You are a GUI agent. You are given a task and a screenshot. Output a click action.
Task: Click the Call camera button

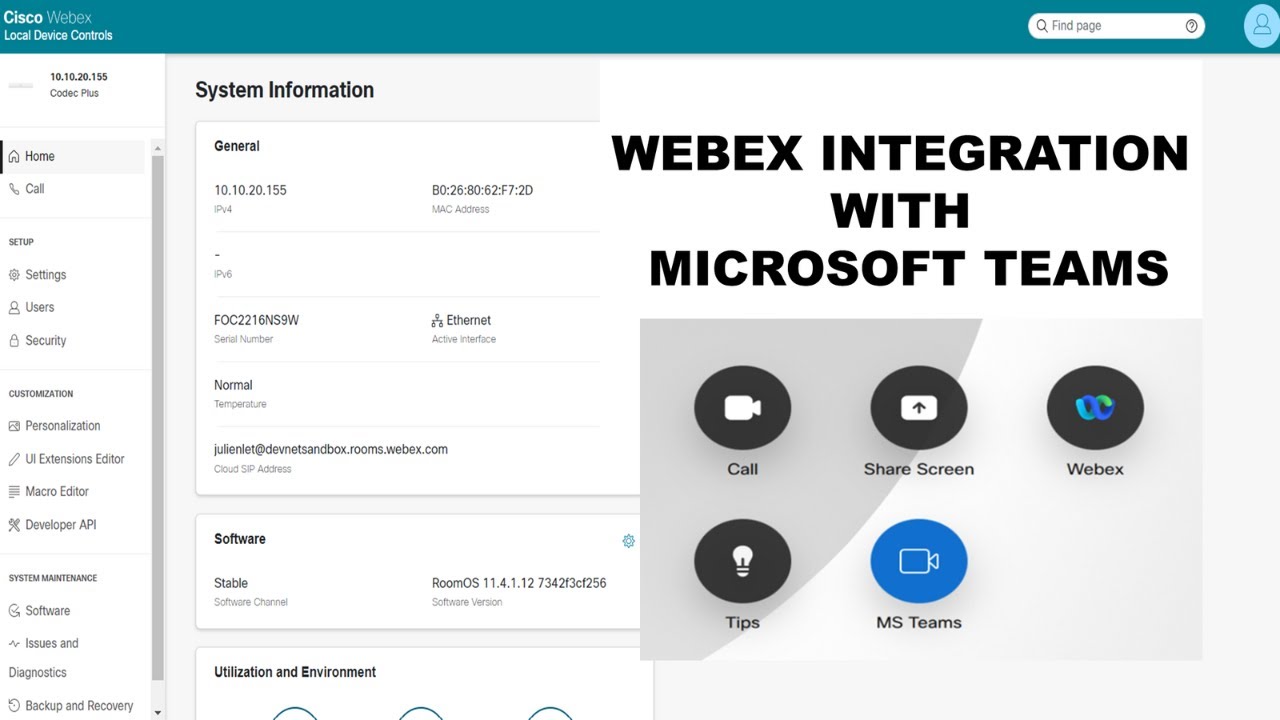(742, 407)
